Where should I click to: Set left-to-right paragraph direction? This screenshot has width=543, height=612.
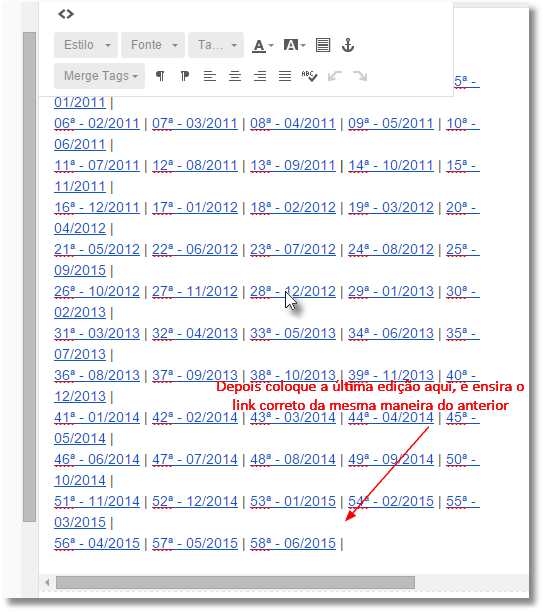click(160, 76)
